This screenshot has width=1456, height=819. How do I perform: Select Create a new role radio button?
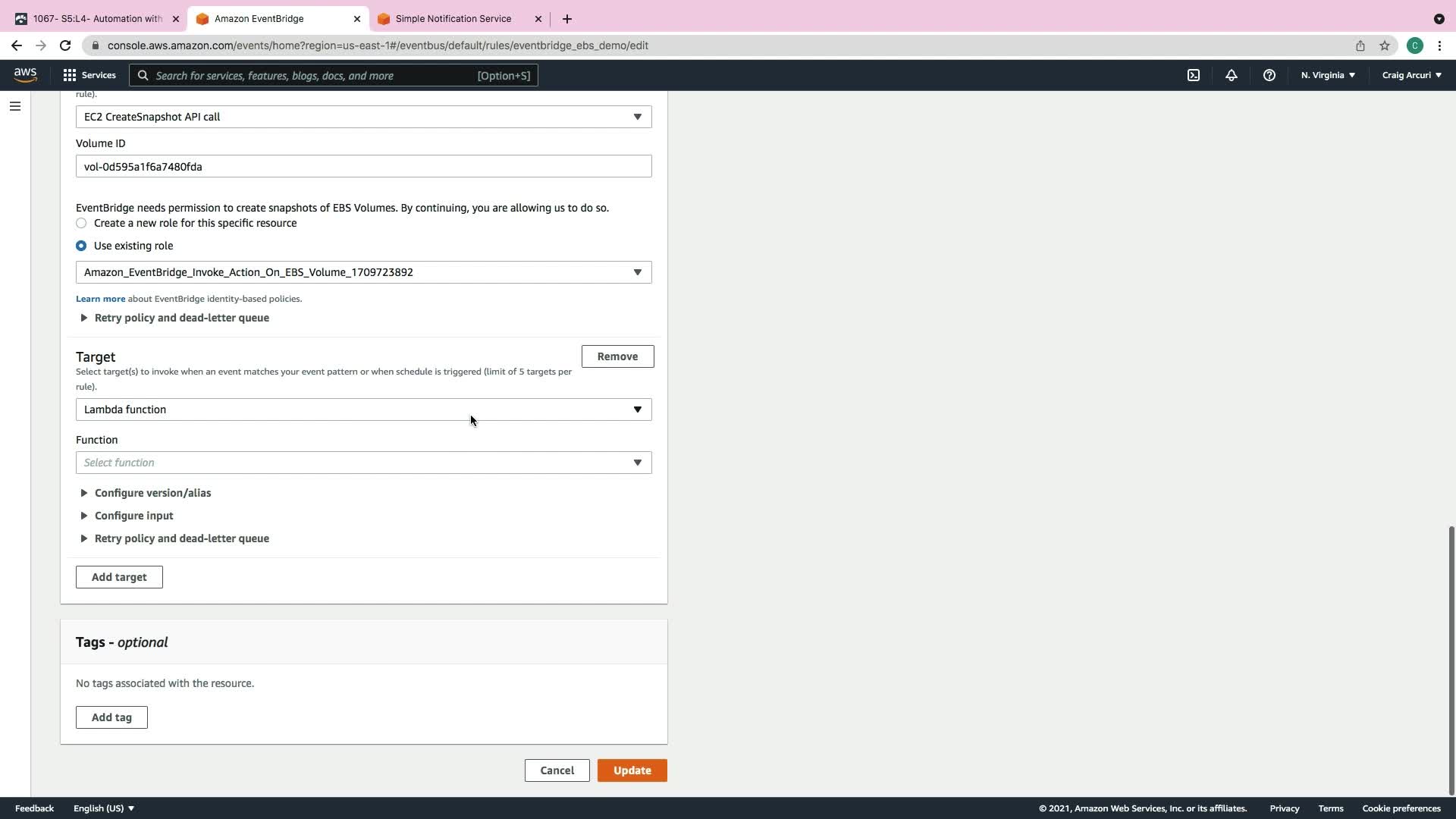[x=81, y=223]
